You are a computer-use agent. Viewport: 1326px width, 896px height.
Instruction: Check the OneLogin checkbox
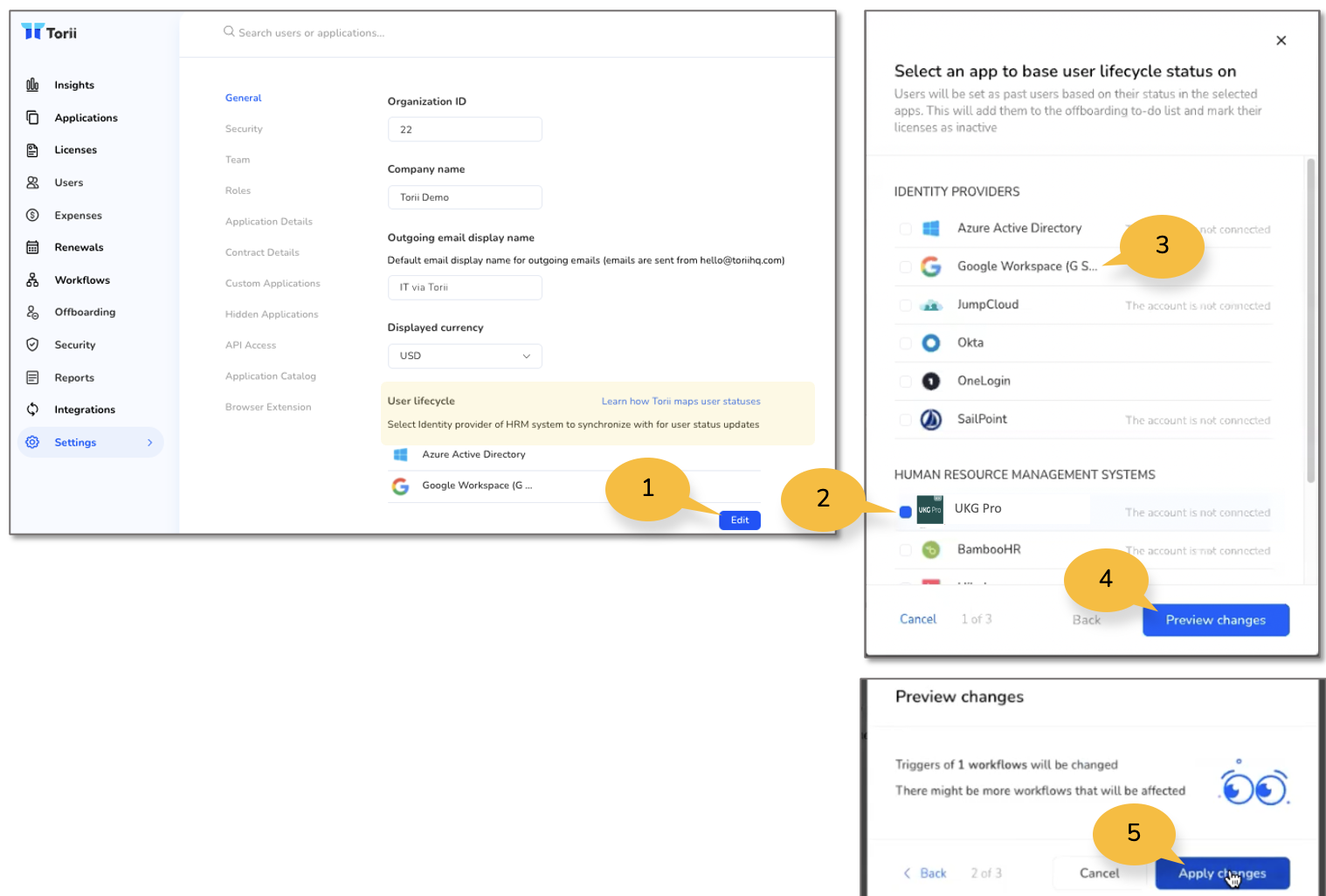(x=906, y=381)
